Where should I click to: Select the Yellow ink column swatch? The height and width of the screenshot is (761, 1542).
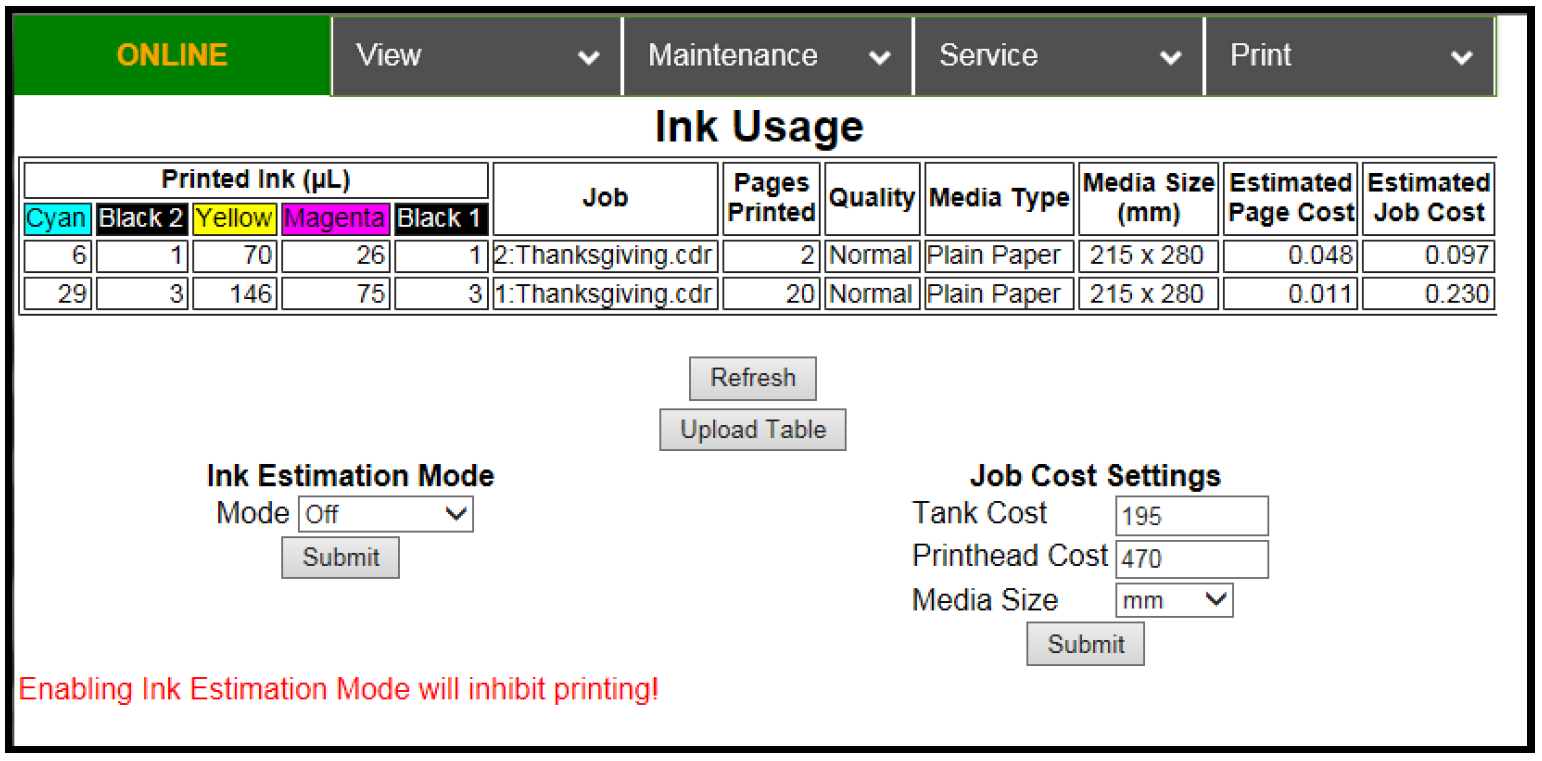tap(234, 219)
